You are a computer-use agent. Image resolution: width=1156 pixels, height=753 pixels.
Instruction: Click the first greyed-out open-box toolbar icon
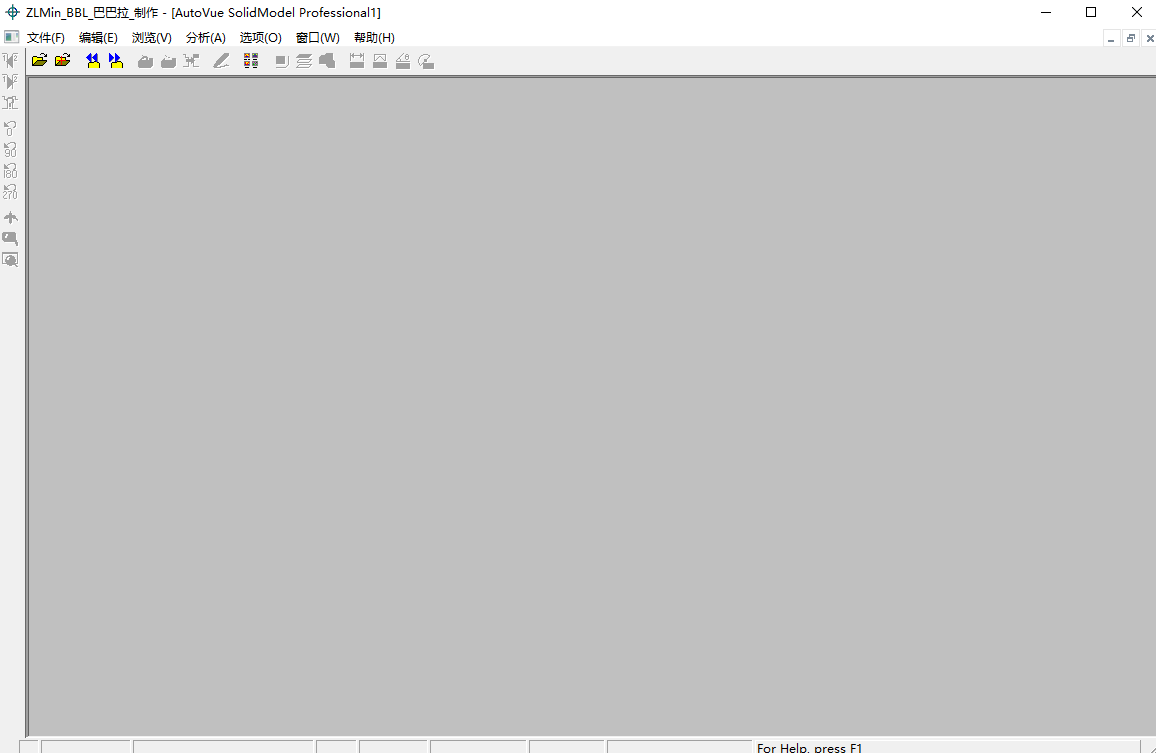(145, 61)
